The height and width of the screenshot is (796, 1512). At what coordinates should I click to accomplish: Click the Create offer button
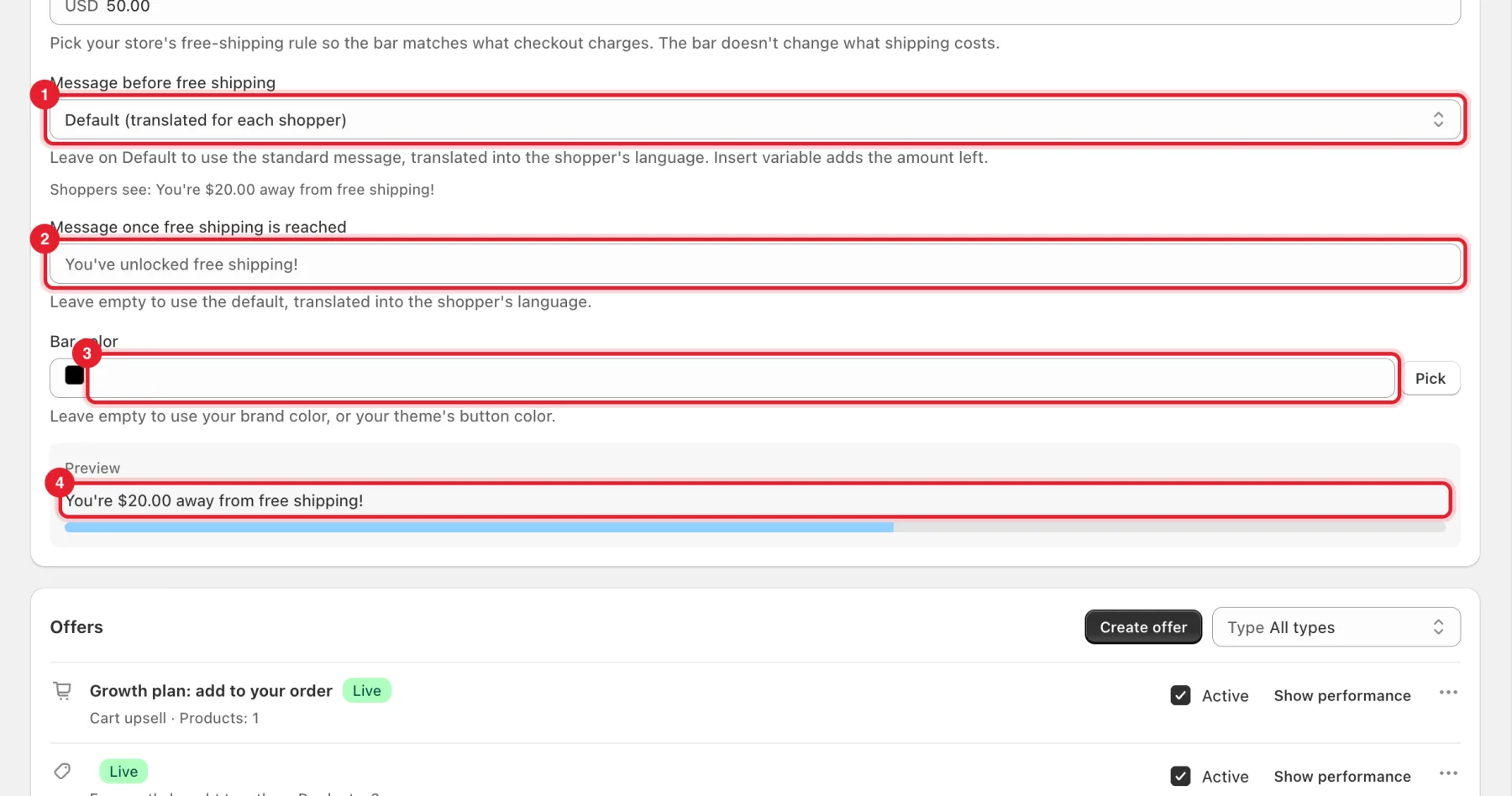coord(1143,627)
